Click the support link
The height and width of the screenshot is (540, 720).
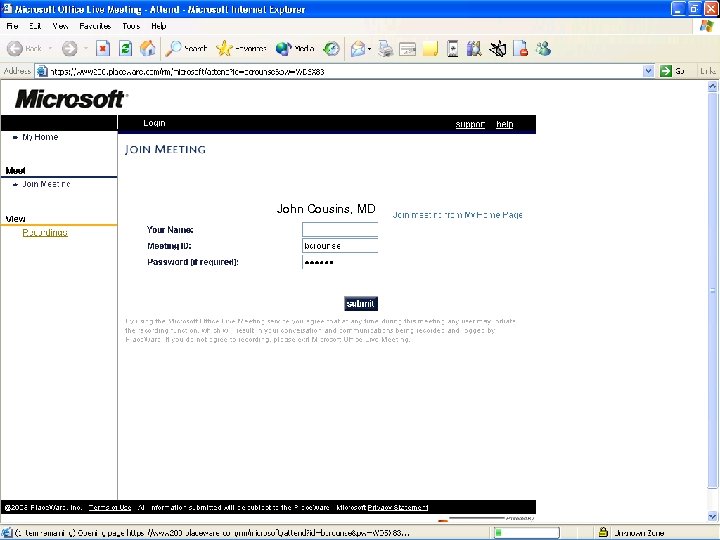(470, 124)
